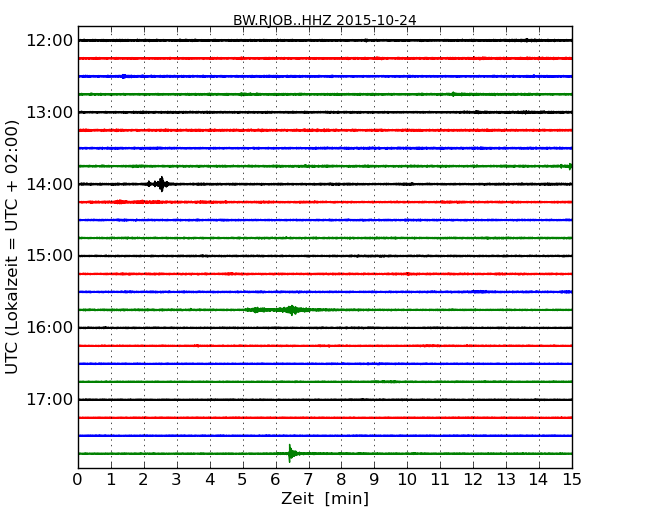Click the x-axis tick label 15
This screenshot has height=520, width=650.
point(572,480)
